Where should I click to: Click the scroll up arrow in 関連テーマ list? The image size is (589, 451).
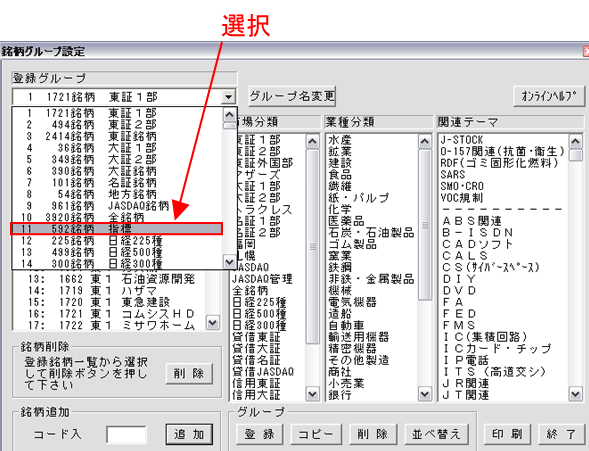(575, 141)
